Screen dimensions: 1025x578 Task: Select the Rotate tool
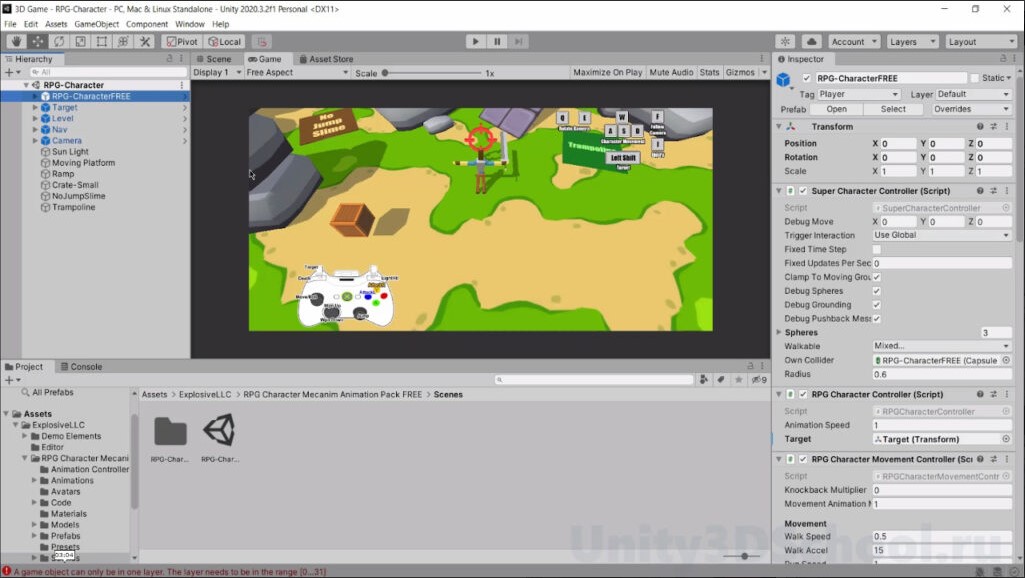(59, 41)
